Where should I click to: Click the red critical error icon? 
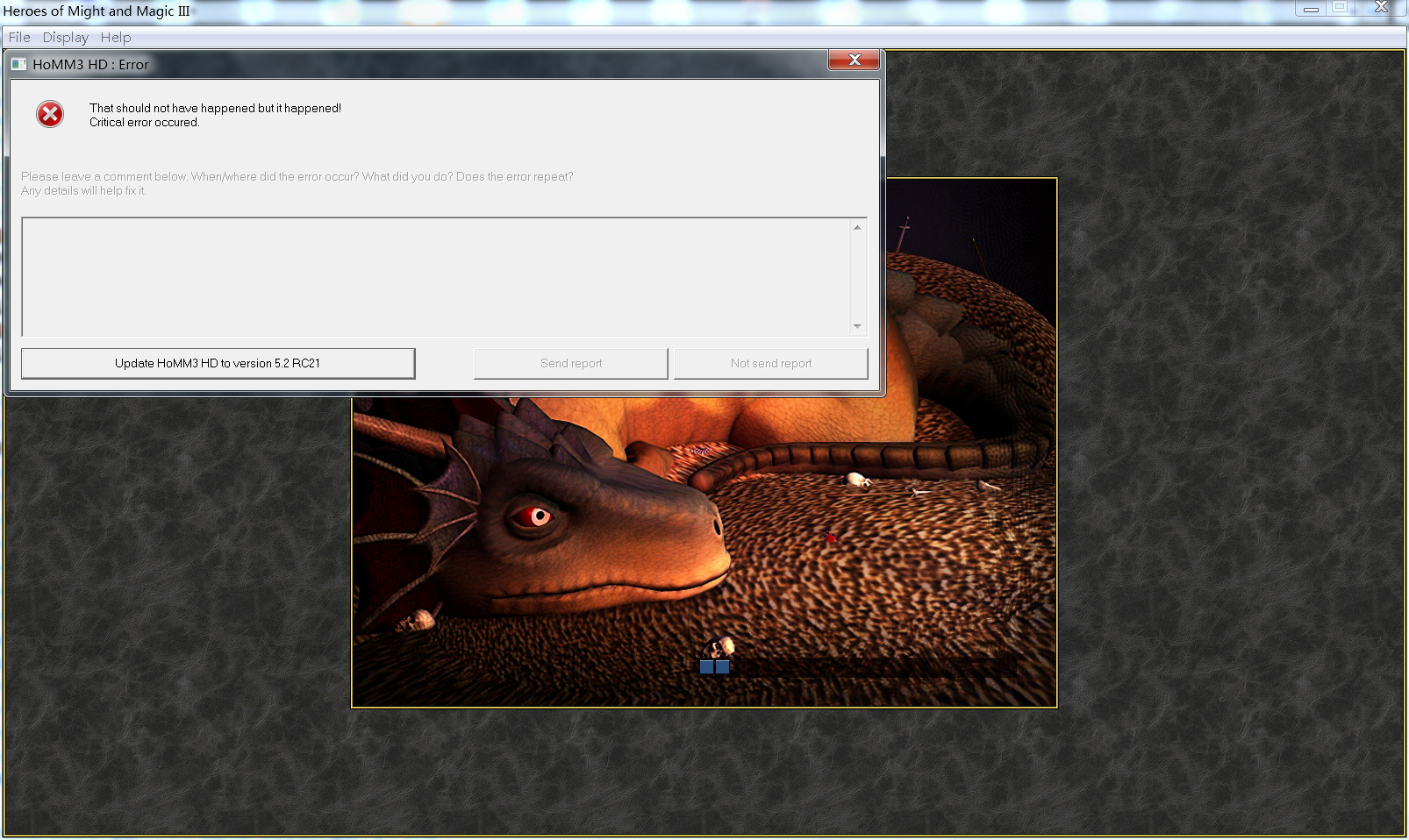tap(50, 114)
